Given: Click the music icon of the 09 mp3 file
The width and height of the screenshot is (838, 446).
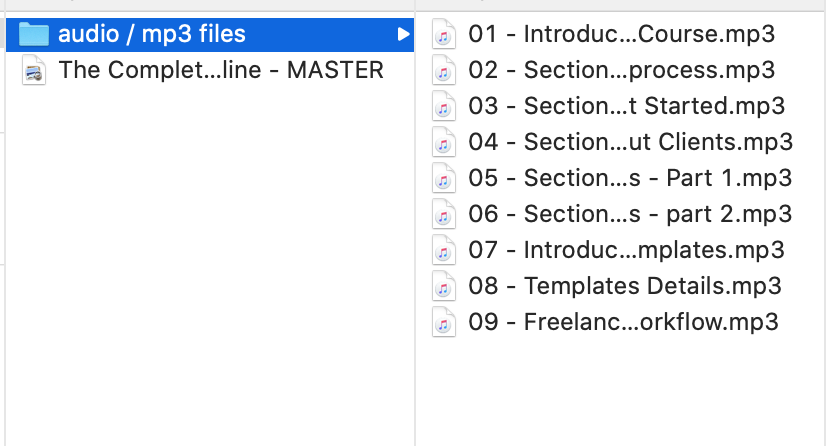Looking at the screenshot, I should tap(444, 323).
